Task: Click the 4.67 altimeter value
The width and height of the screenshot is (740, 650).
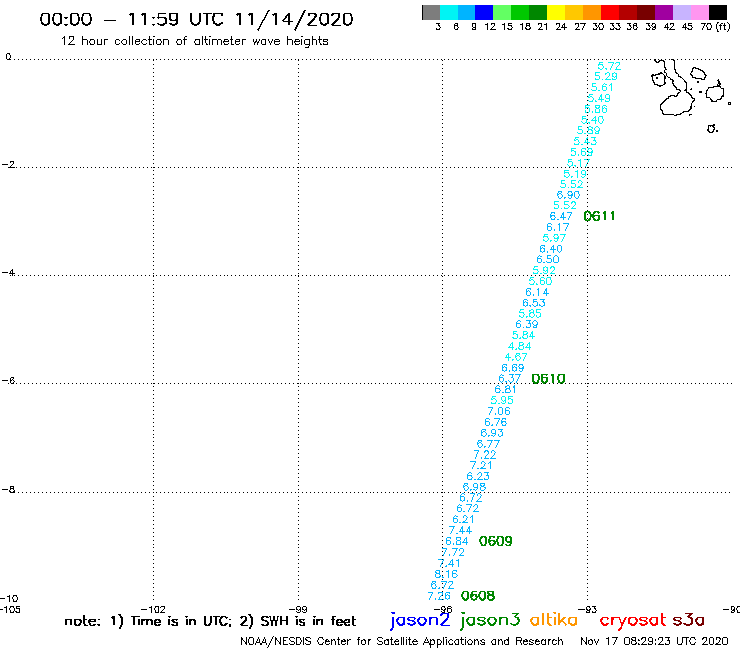Action: (516, 357)
